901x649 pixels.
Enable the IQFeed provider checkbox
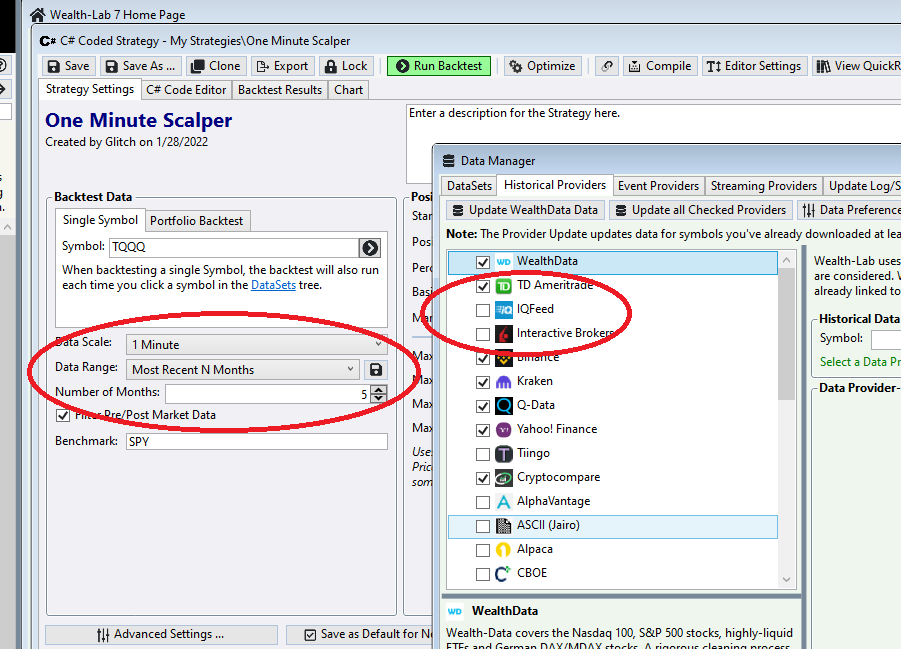point(484,310)
